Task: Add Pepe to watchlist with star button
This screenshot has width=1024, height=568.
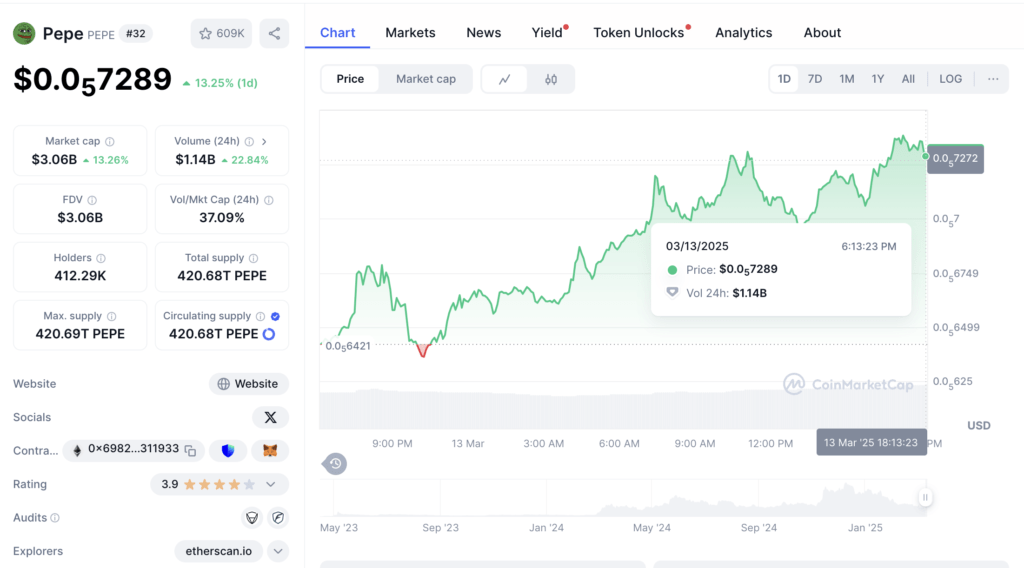Action: pyautogui.click(x=221, y=33)
